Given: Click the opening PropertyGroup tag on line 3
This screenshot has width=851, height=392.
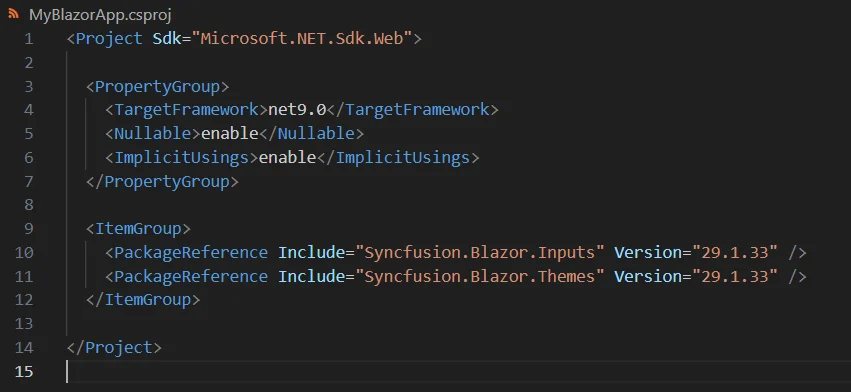Looking at the screenshot, I should pyautogui.click(x=157, y=86).
